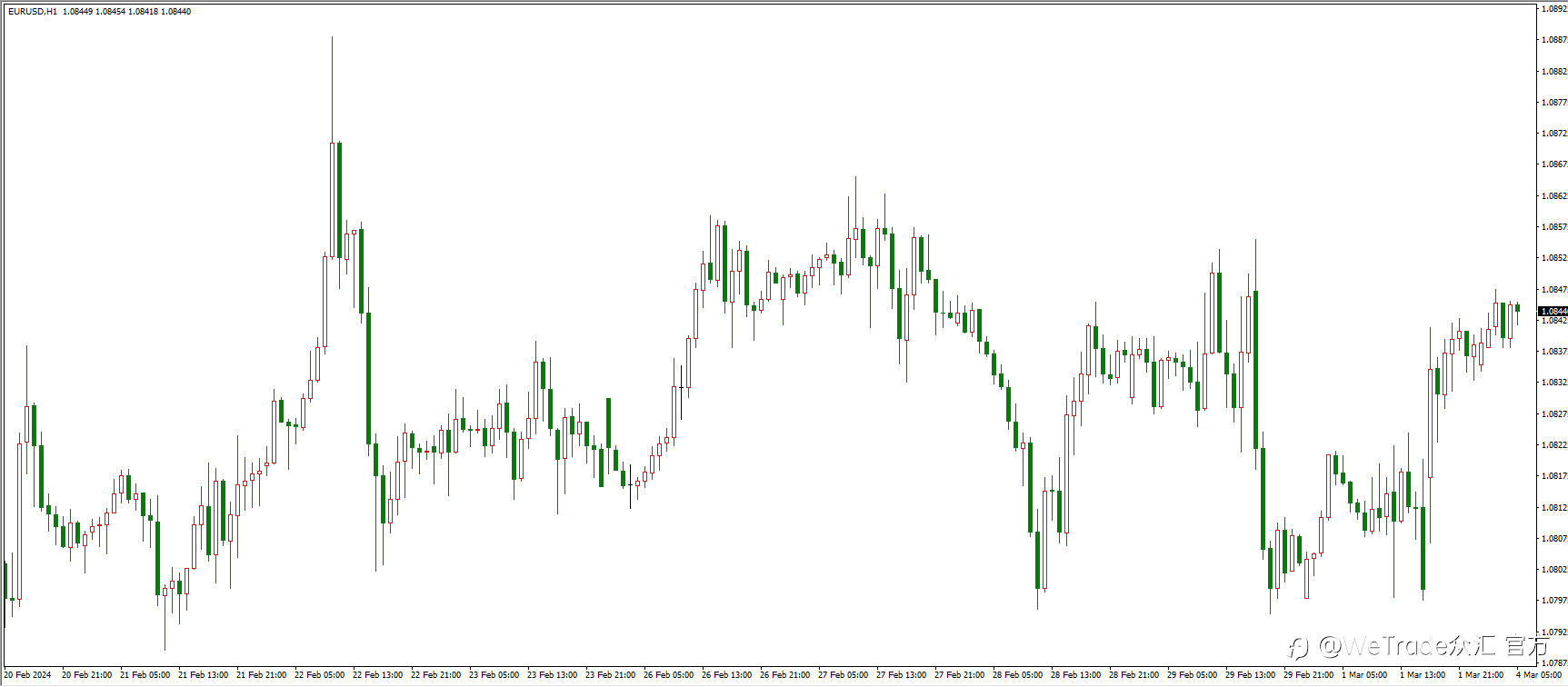Click the 1.0832 price axis label
This screenshot has height=687, width=1568.
tap(1554, 383)
